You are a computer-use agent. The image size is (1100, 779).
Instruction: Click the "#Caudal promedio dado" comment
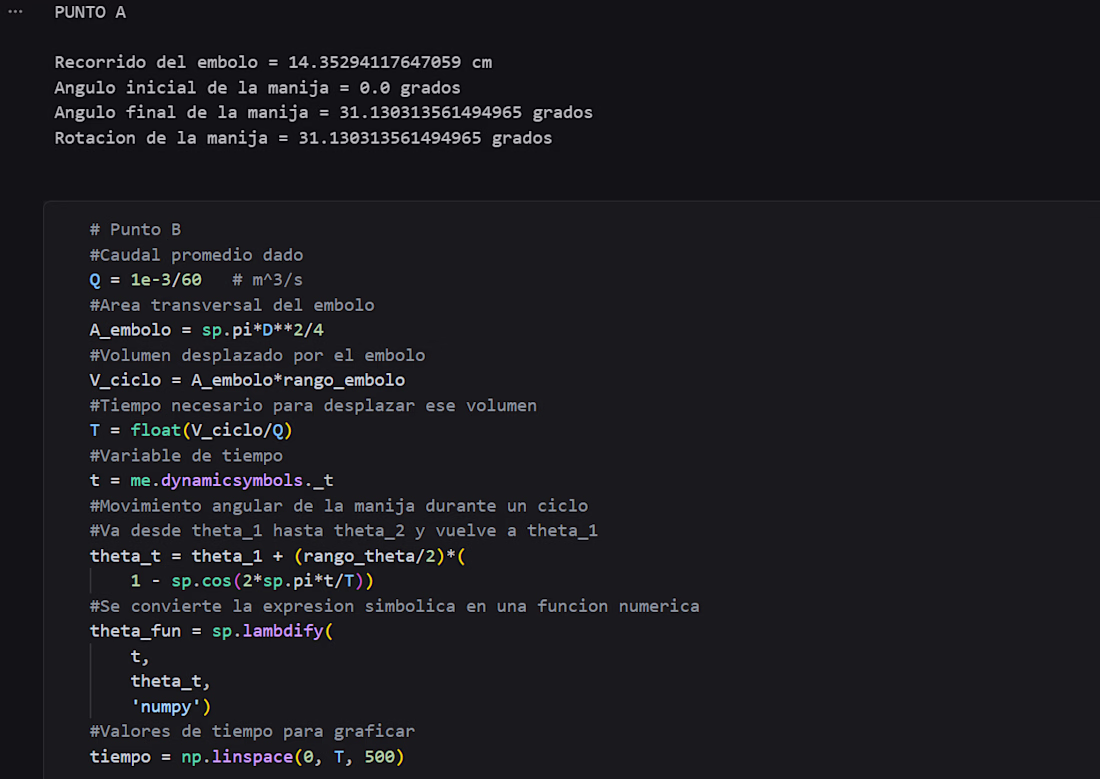point(196,255)
